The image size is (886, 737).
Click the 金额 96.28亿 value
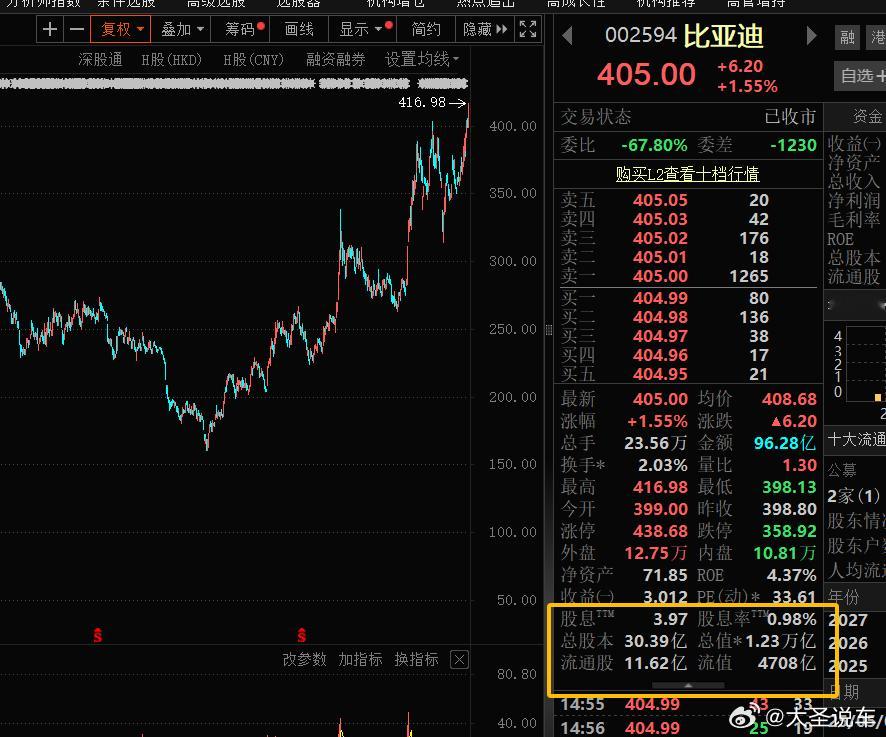click(785, 443)
